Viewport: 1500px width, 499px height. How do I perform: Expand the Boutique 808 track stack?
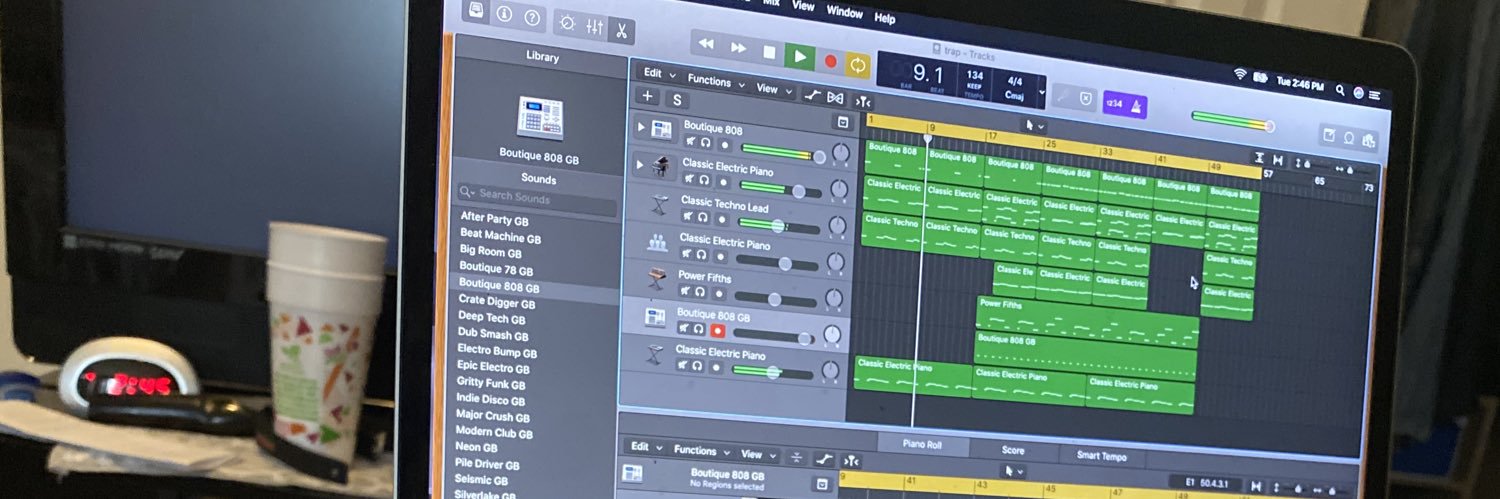(x=642, y=128)
